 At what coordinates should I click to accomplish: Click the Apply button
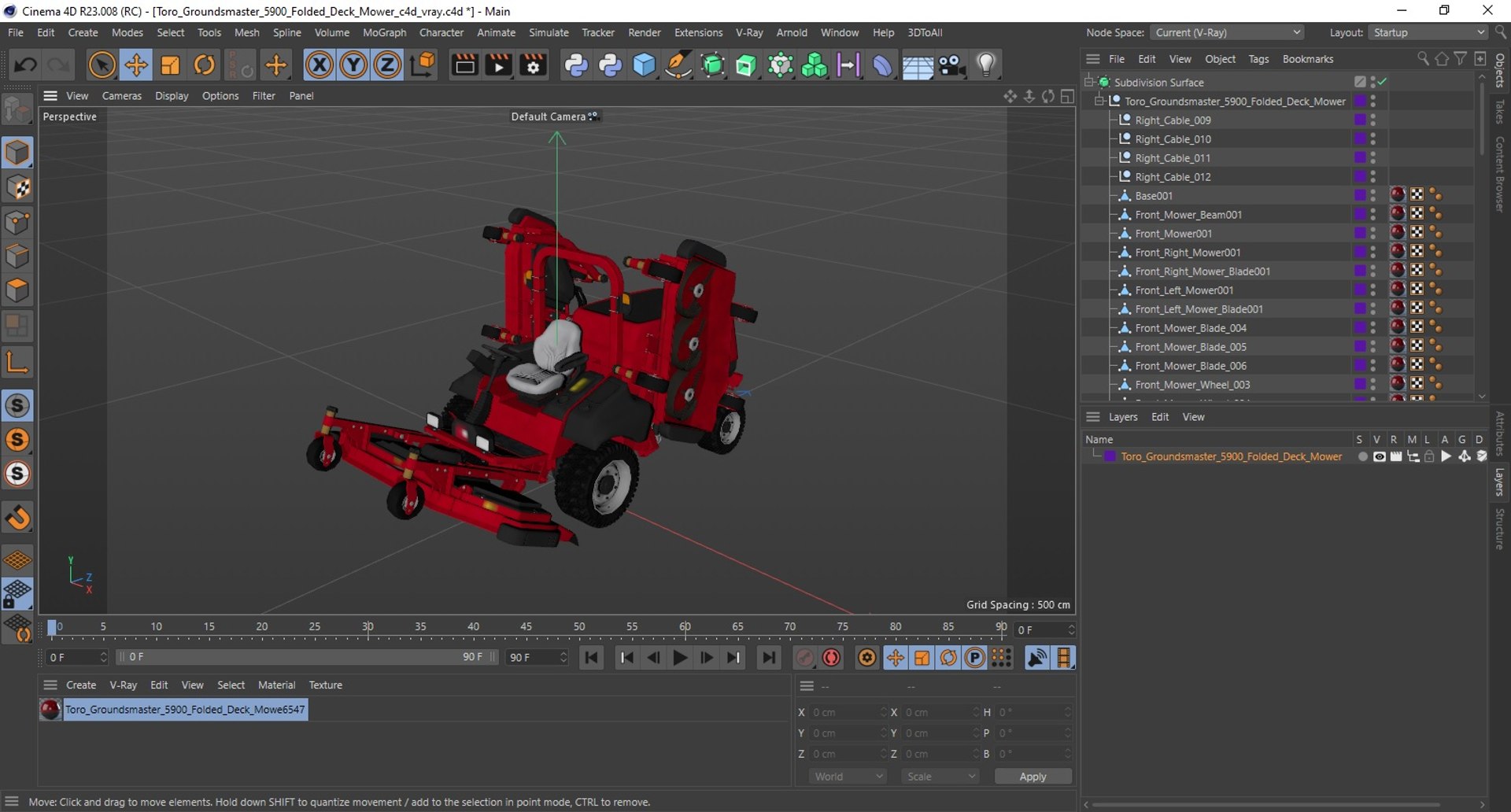[1033, 776]
